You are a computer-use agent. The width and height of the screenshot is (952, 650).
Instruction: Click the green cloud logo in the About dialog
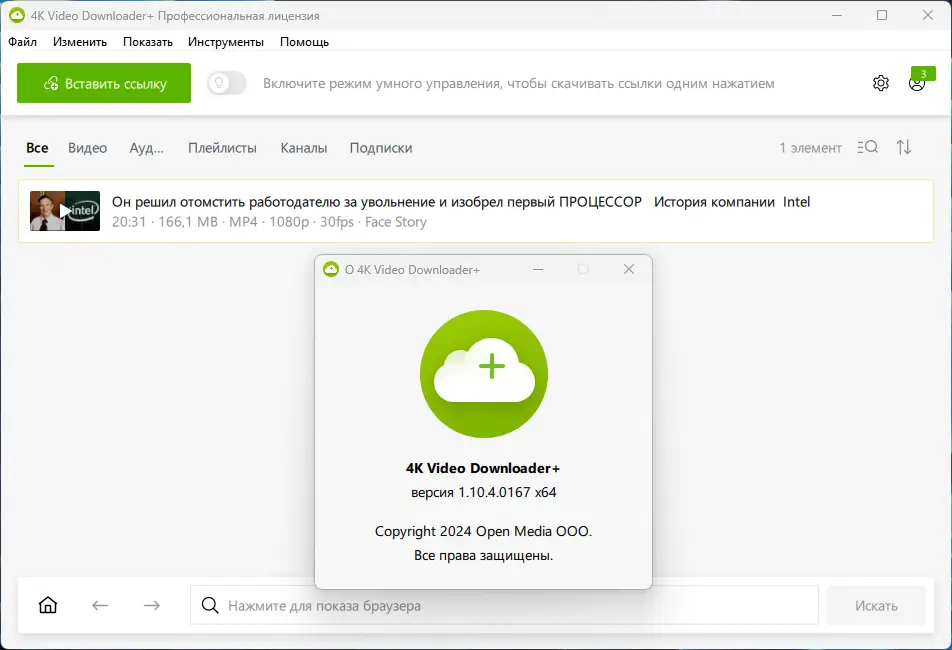click(x=483, y=374)
